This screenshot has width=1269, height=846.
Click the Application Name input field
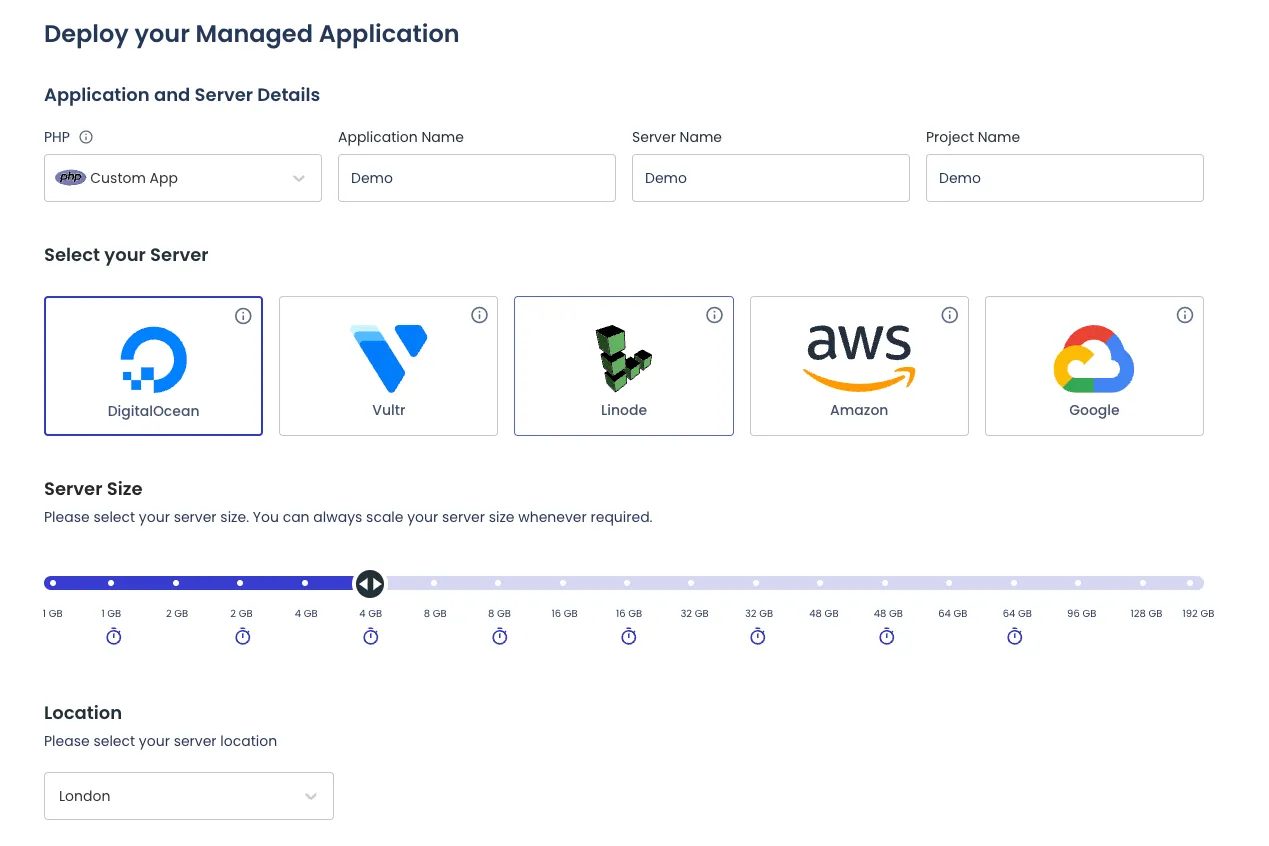point(476,178)
